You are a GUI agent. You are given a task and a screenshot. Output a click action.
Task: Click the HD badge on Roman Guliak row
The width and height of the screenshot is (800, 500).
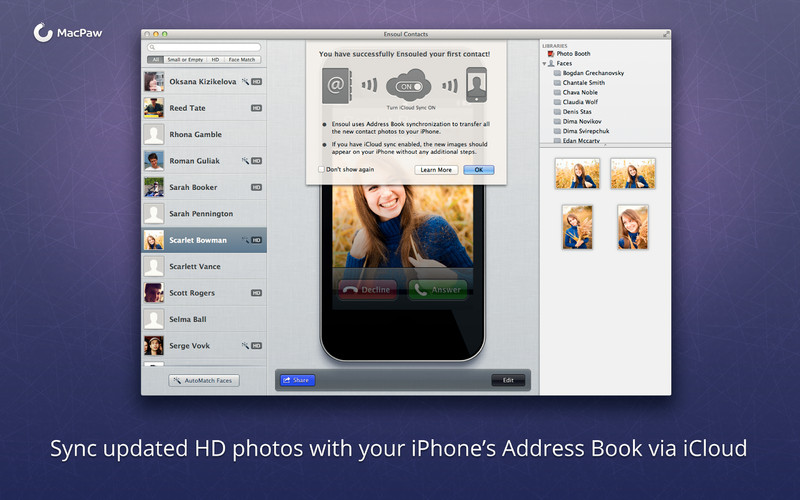click(x=257, y=161)
